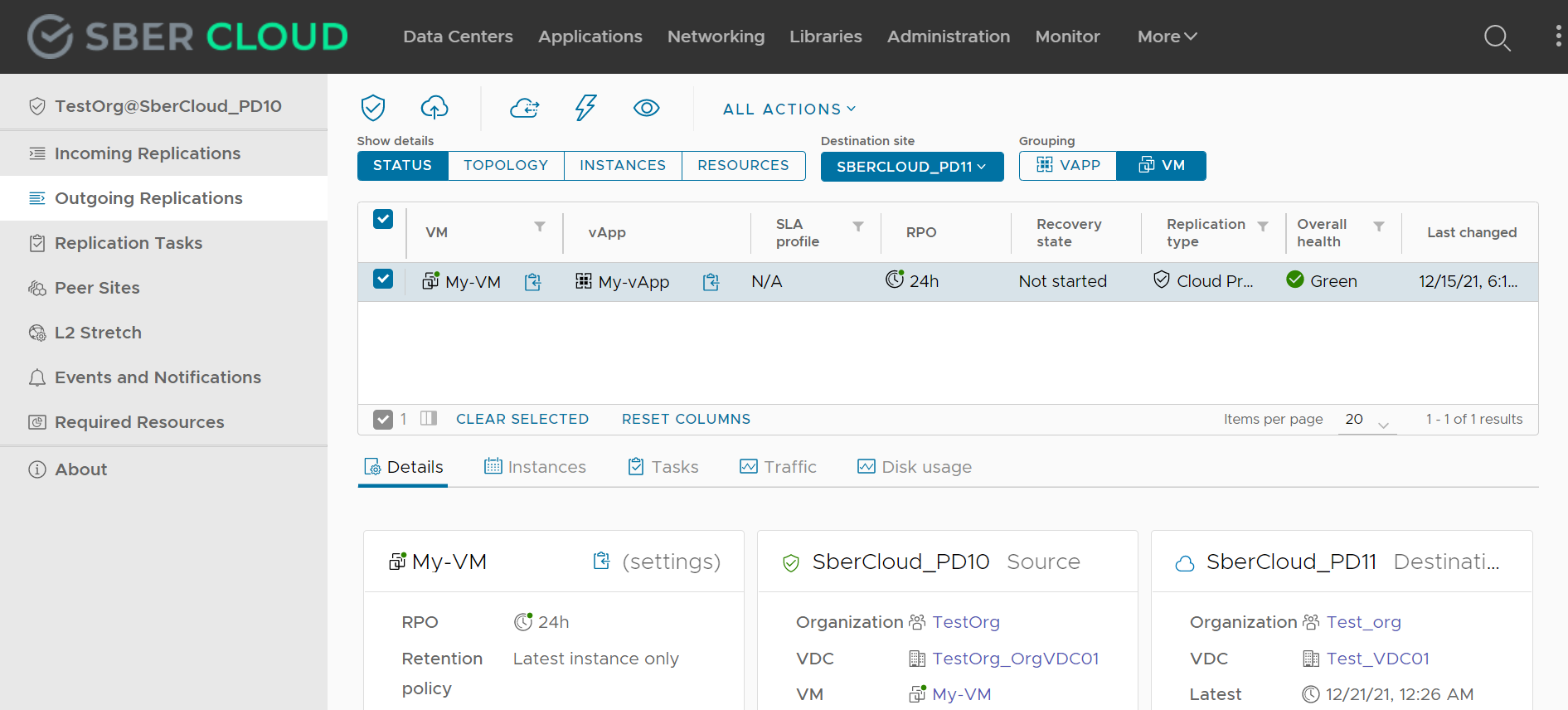Click the cloud icon beside SberCloud_PD11
Screen dimensions: 1568x710
(1185, 563)
